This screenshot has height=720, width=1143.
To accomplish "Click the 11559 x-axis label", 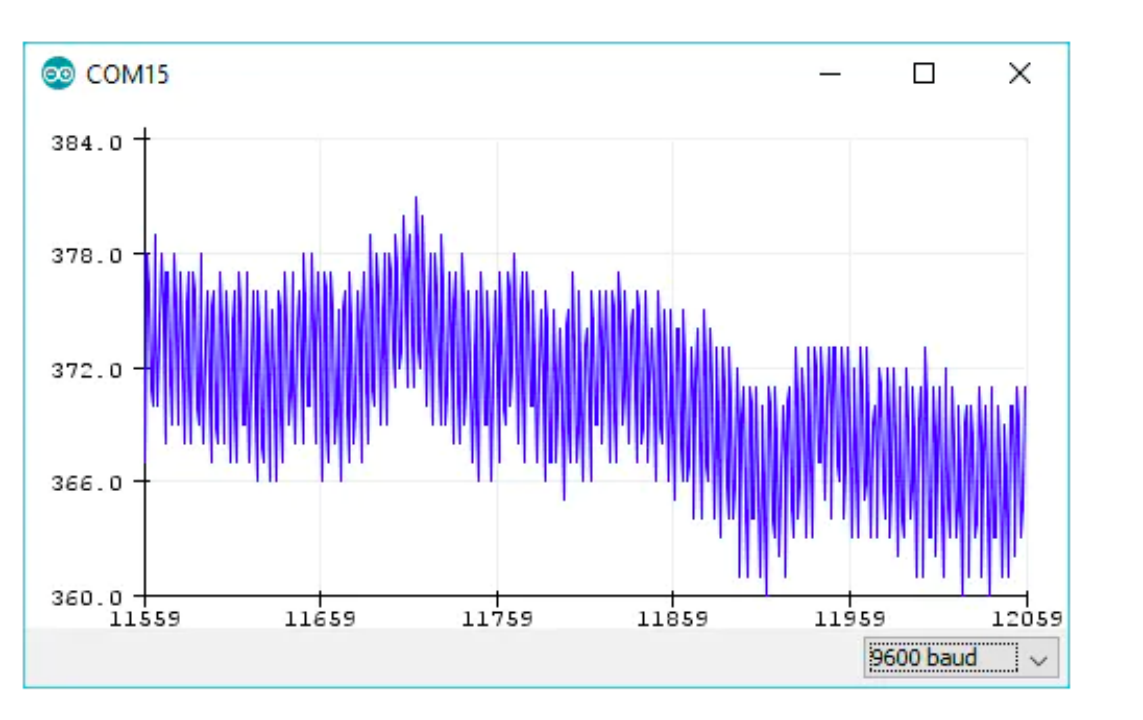I will (x=144, y=619).
